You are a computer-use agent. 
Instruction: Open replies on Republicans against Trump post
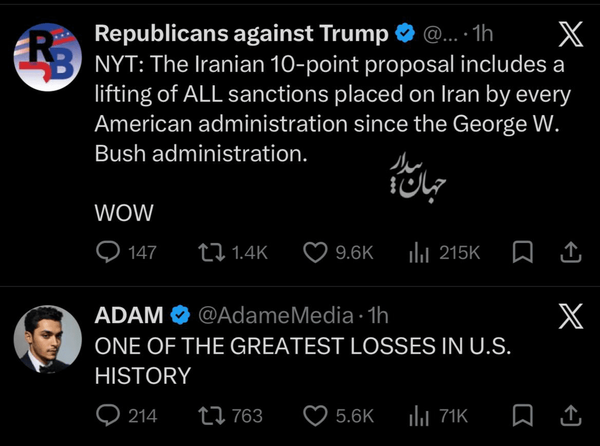point(126,253)
